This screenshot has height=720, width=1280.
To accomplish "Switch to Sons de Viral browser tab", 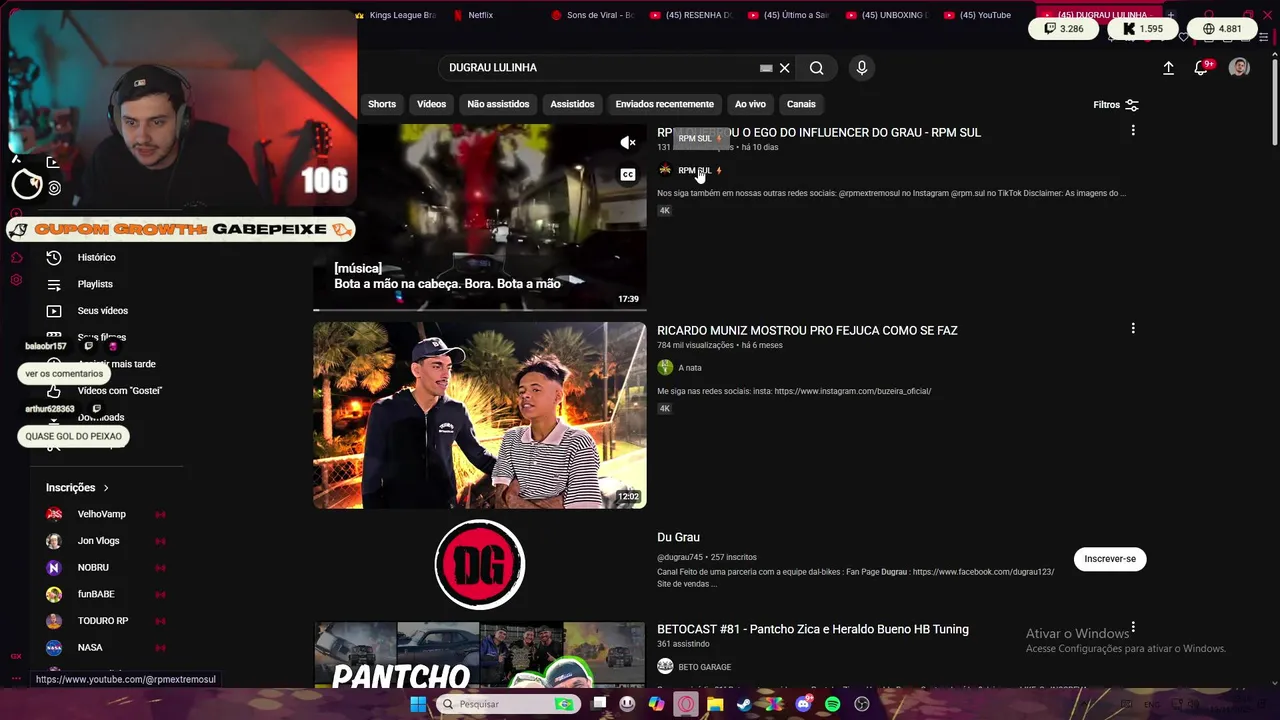I will tap(592, 15).
